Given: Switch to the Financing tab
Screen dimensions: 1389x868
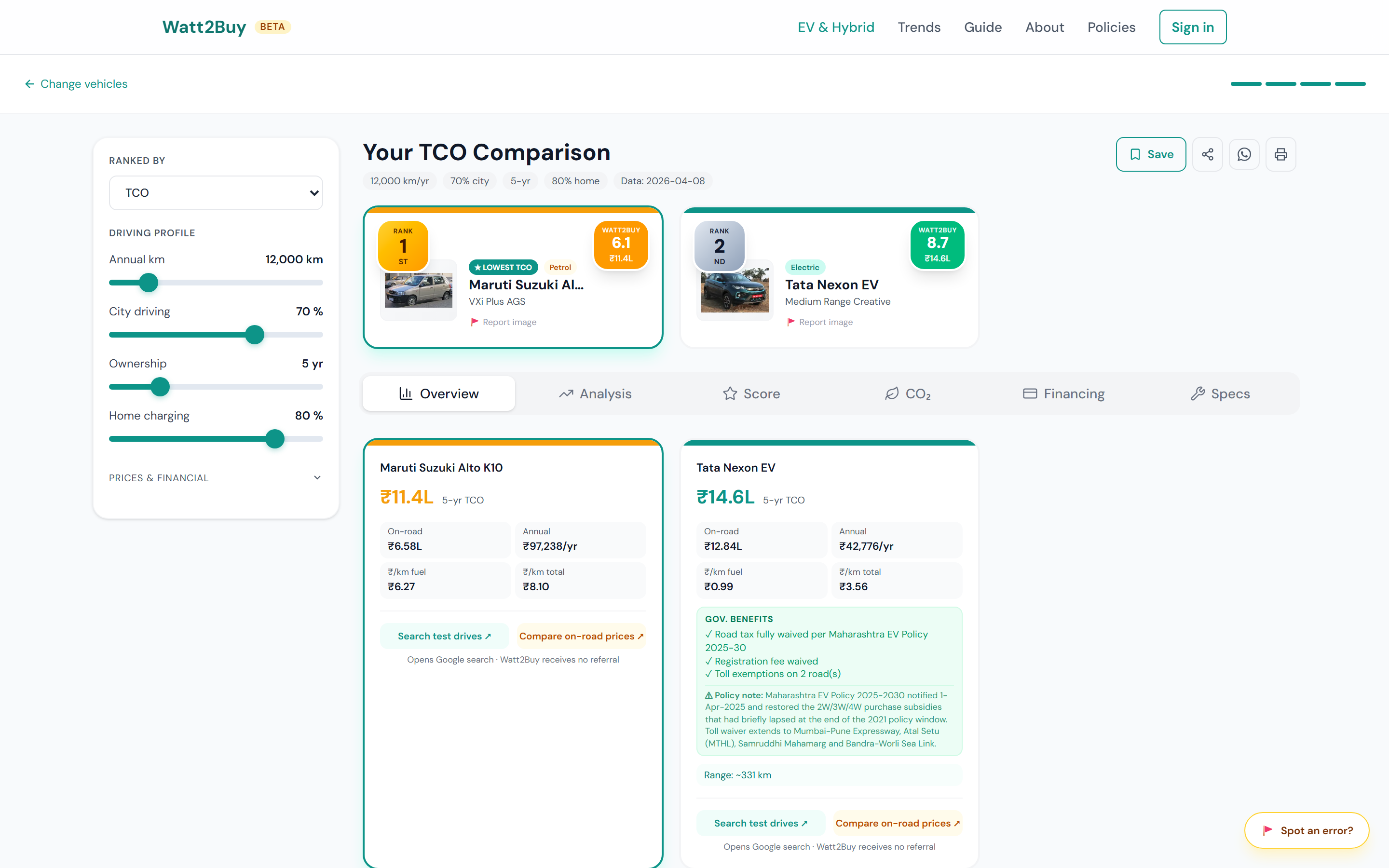Looking at the screenshot, I should [1063, 394].
